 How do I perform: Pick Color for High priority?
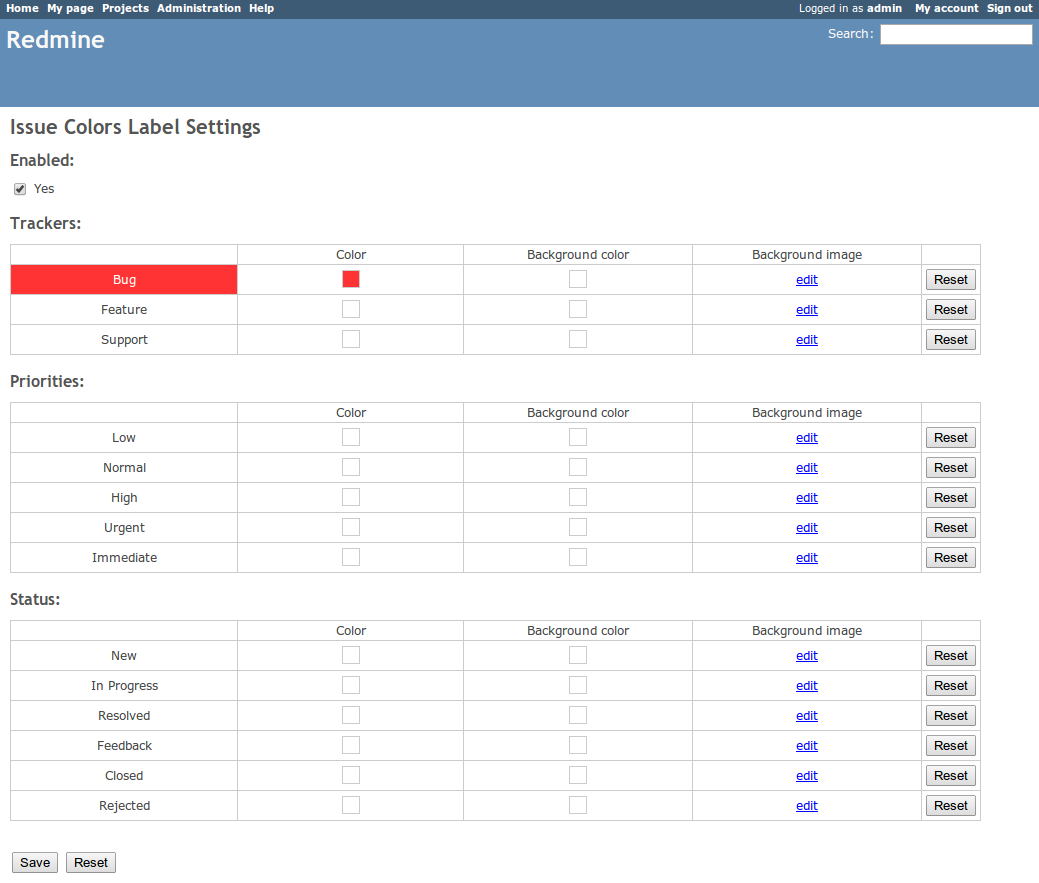tap(351, 497)
